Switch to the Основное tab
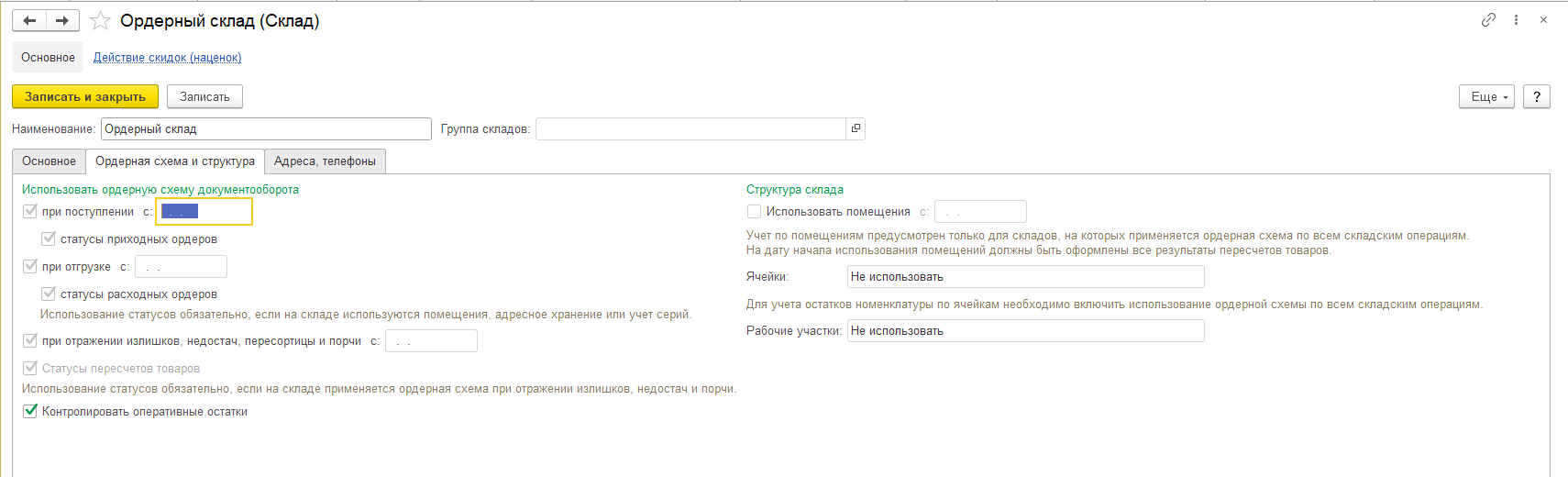This screenshot has width=1568, height=477. coord(49,161)
